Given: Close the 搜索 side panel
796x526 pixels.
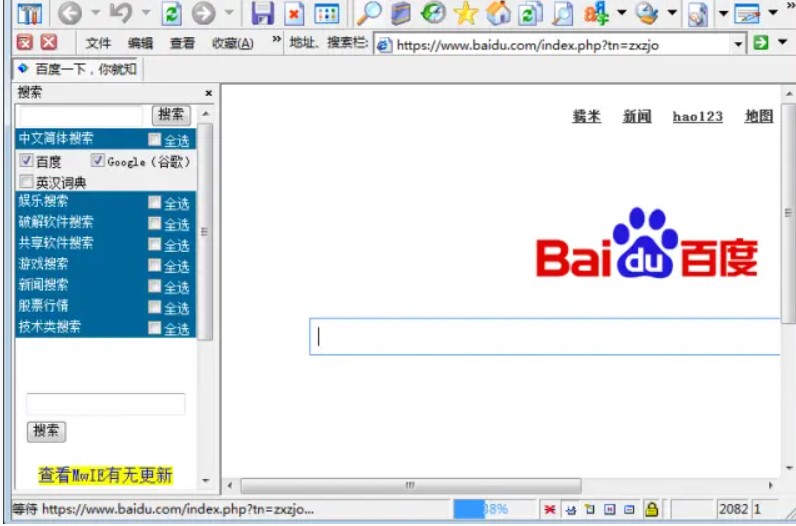Looking at the screenshot, I should (208, 93).
